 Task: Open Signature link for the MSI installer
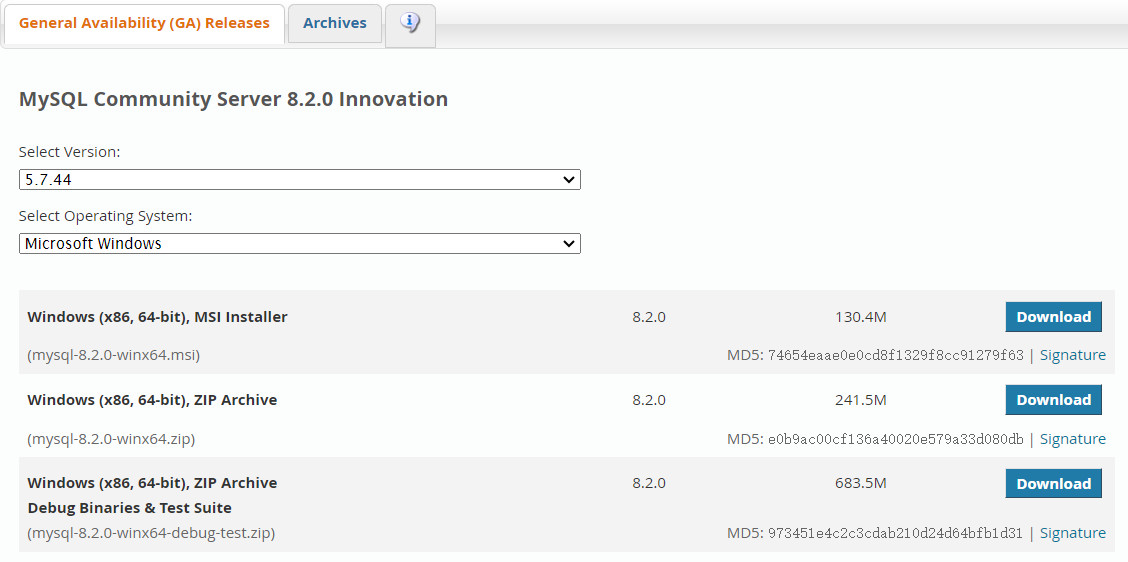[1072, 355]
